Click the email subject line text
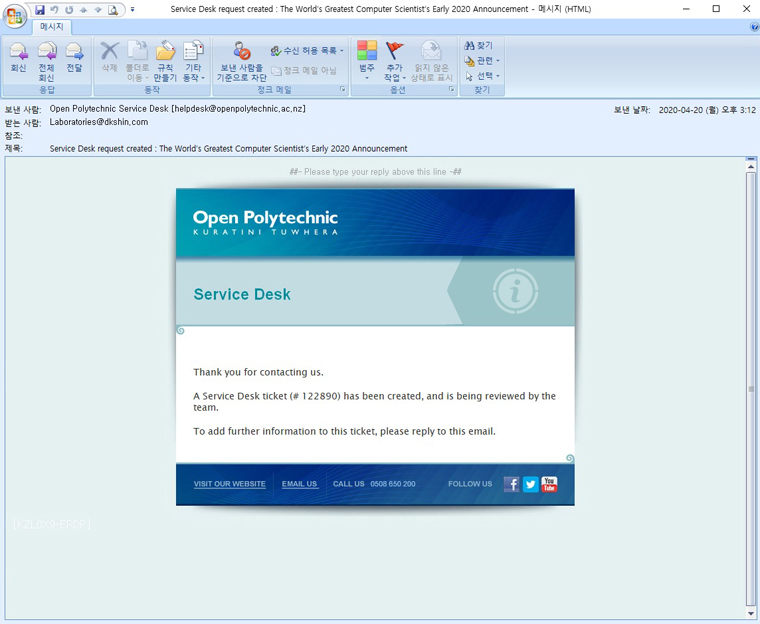 tap(228, 149)
